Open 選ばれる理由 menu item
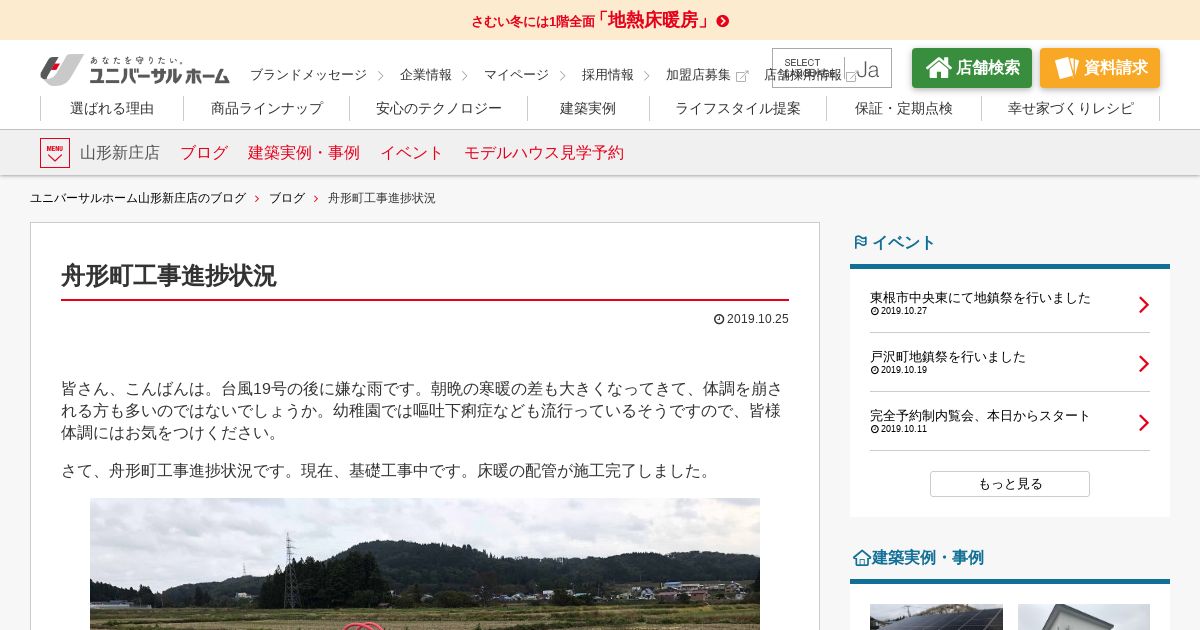1200x630 pixels. tap(112, 108)
